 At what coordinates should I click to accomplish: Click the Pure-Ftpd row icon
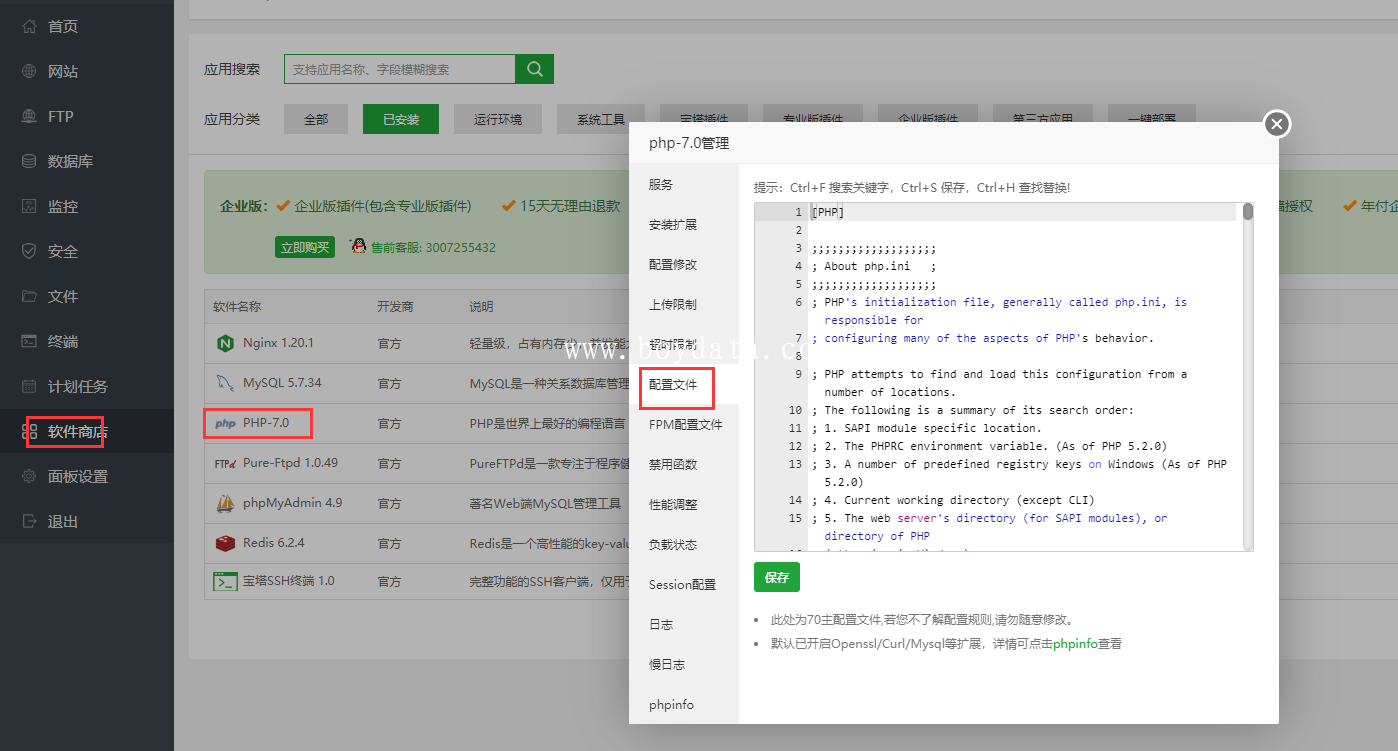point(224,464)
